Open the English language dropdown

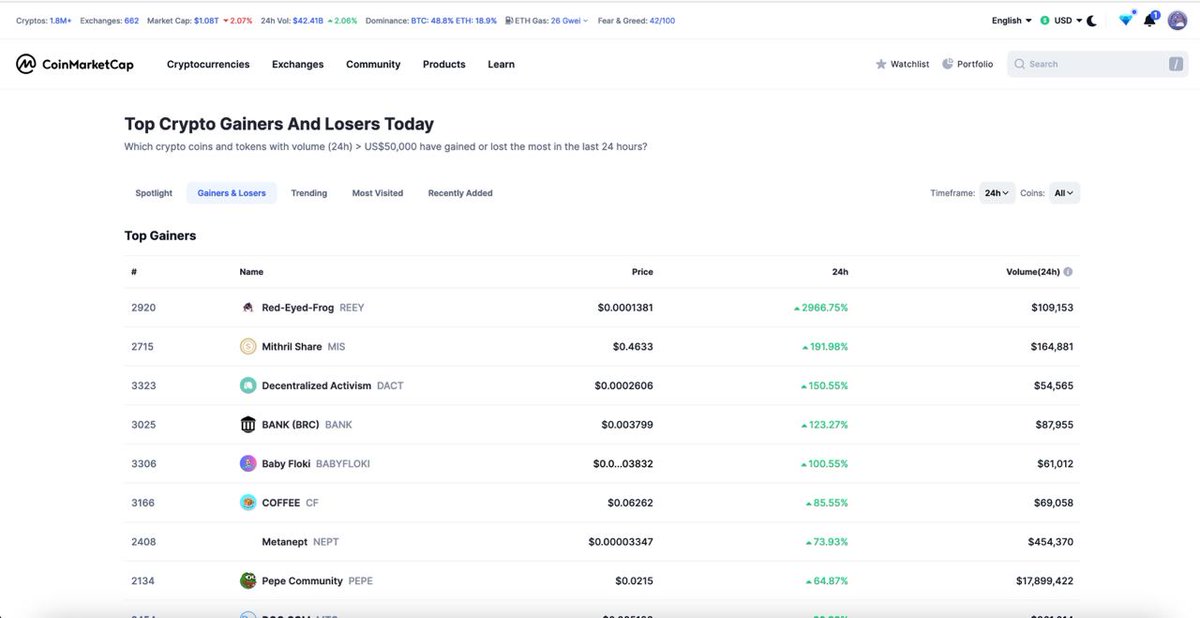pos(1012,20)
